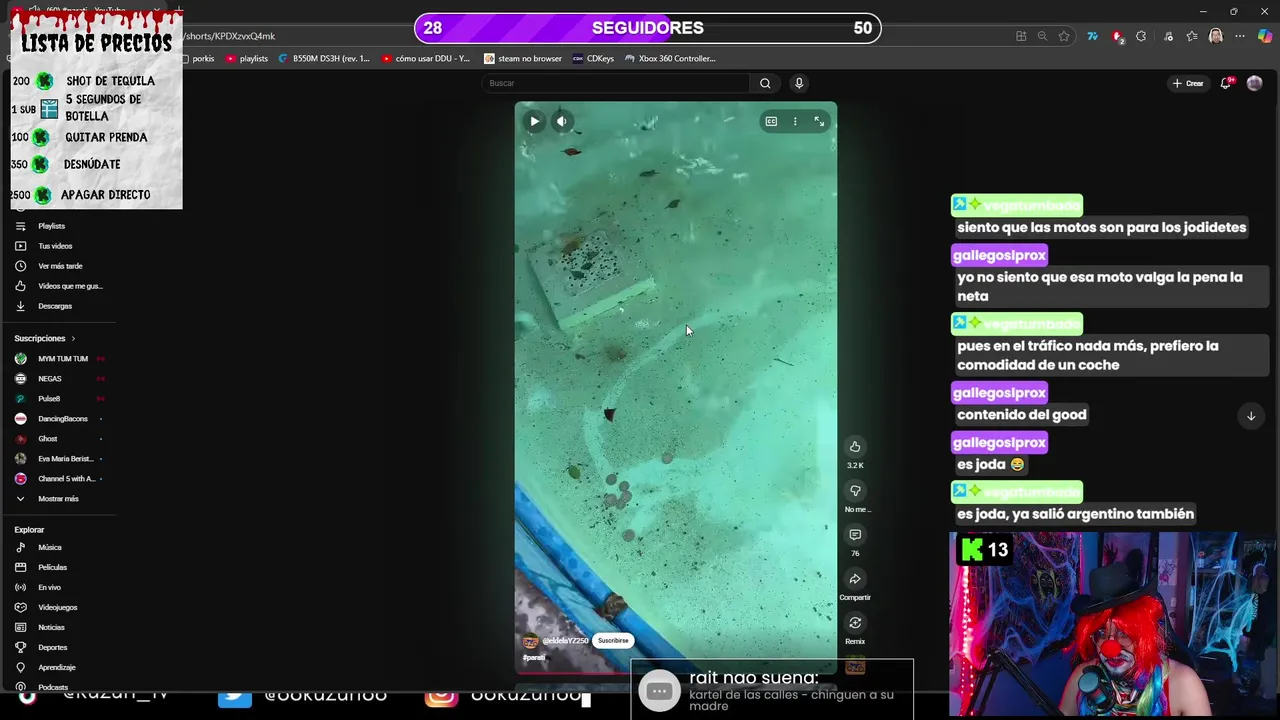Open the app-available icon in address bar
1280x720 pixels.
click(1021, 36)
